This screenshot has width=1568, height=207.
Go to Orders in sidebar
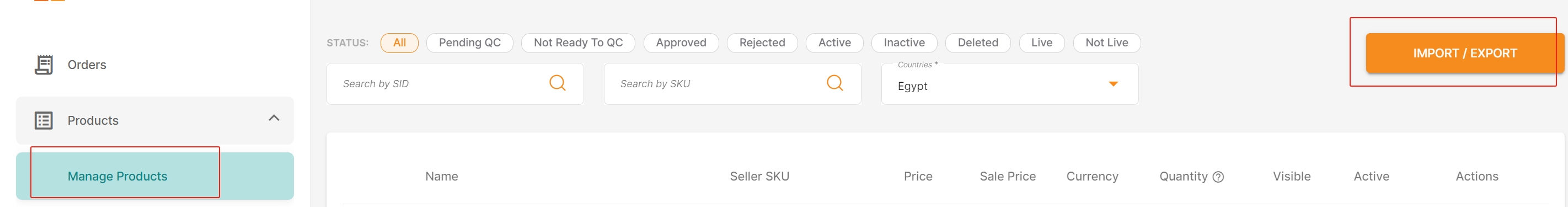pyautogui.click(x=87, y=65)
